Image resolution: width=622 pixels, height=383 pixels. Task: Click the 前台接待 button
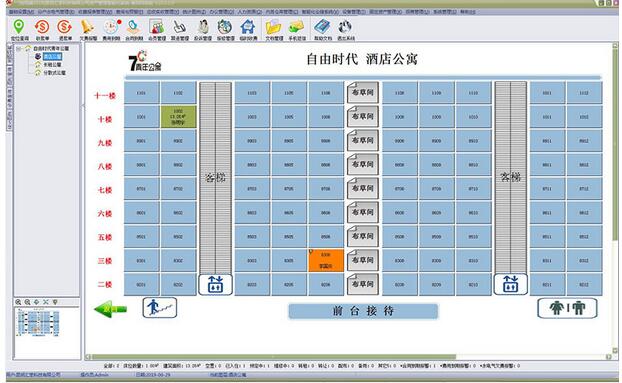pos(363,311)
